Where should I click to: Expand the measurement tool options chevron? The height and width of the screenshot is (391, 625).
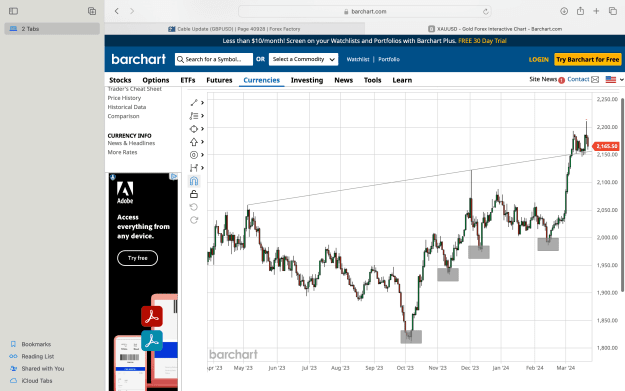pyautogui.click(x=202, y=168)
